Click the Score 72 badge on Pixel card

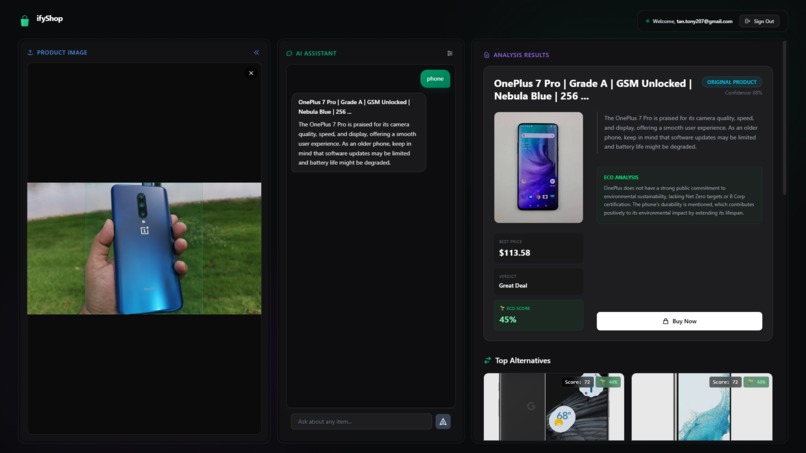point(577,382)
